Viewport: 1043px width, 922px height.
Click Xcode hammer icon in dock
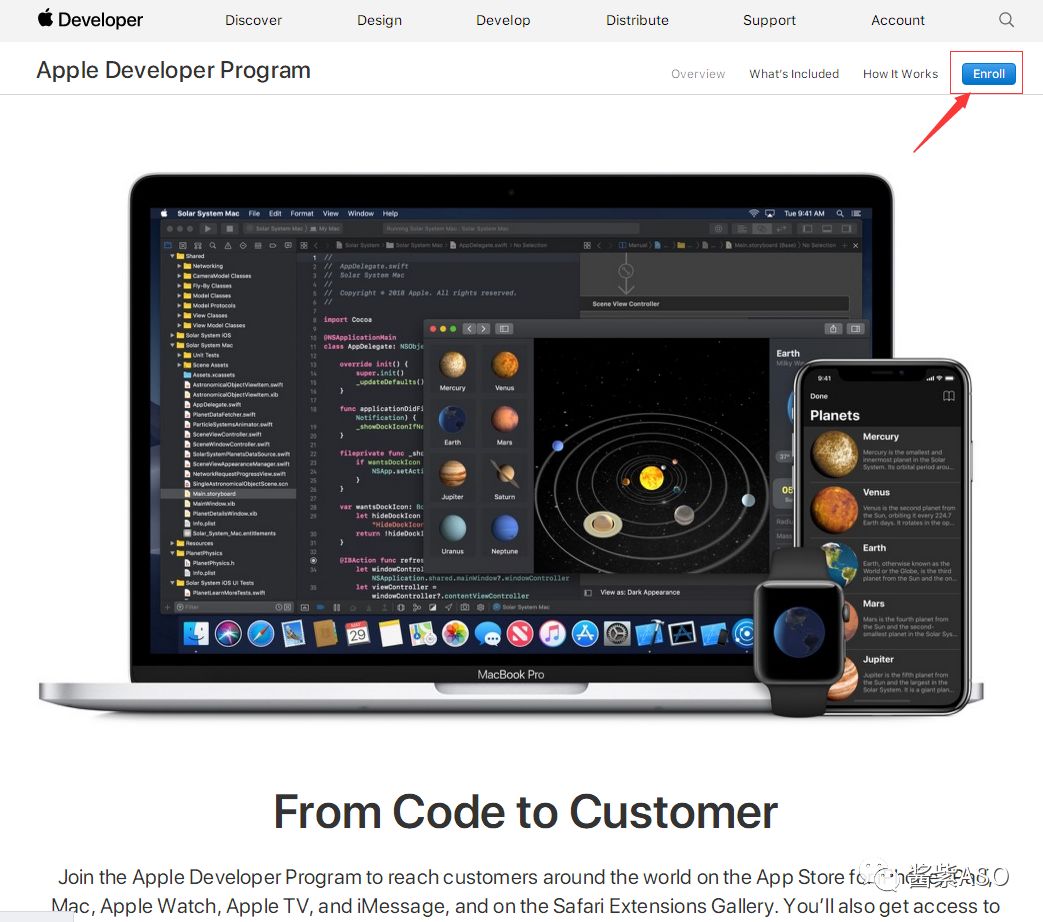tap(650, 633)
